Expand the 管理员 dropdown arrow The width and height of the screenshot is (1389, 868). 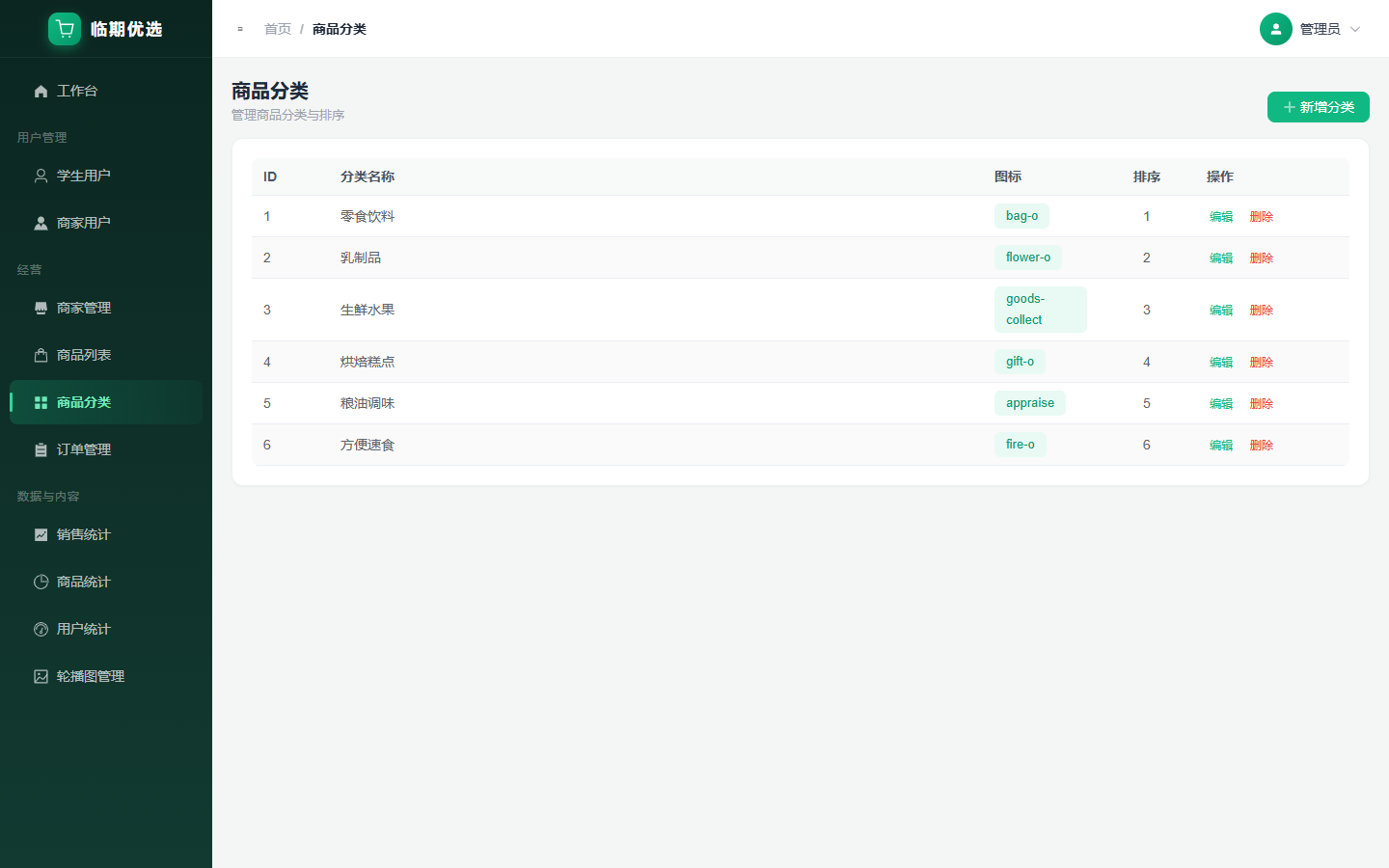tap(1355, 29)
